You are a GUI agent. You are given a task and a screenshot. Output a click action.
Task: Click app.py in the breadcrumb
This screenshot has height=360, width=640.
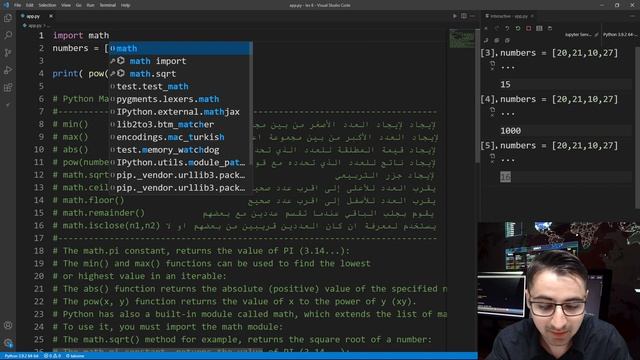coord(35,26)
